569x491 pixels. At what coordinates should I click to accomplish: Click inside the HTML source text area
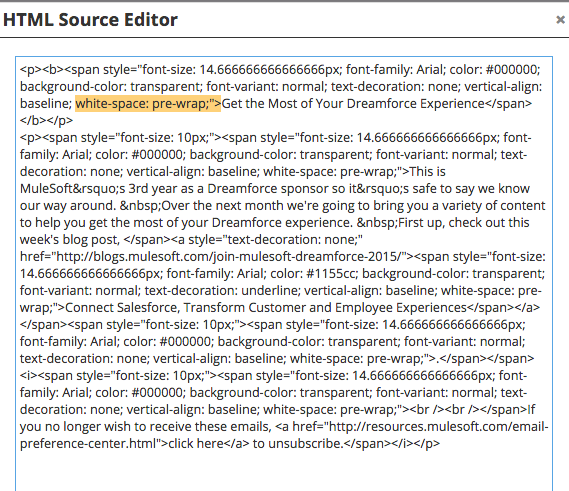point(284,274)
